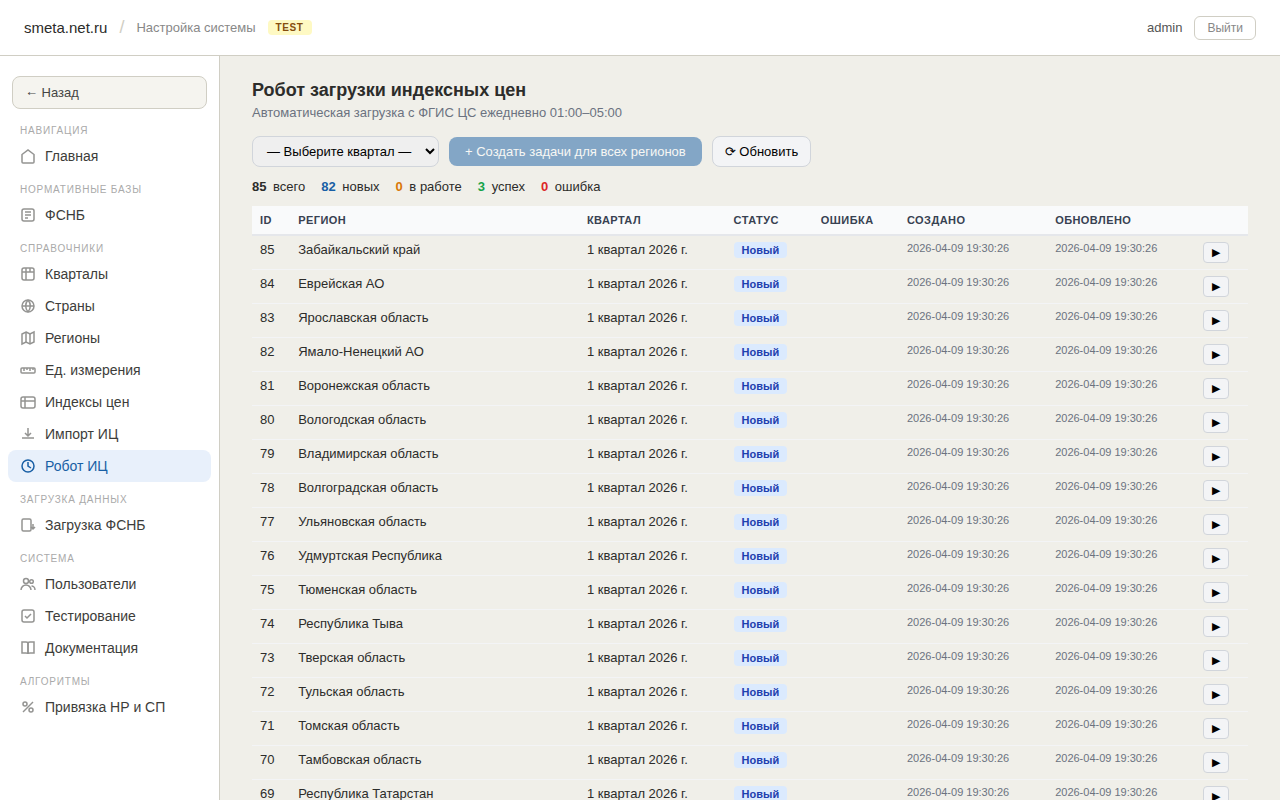Open the Выберите квартал dropdown

point(345,151)
